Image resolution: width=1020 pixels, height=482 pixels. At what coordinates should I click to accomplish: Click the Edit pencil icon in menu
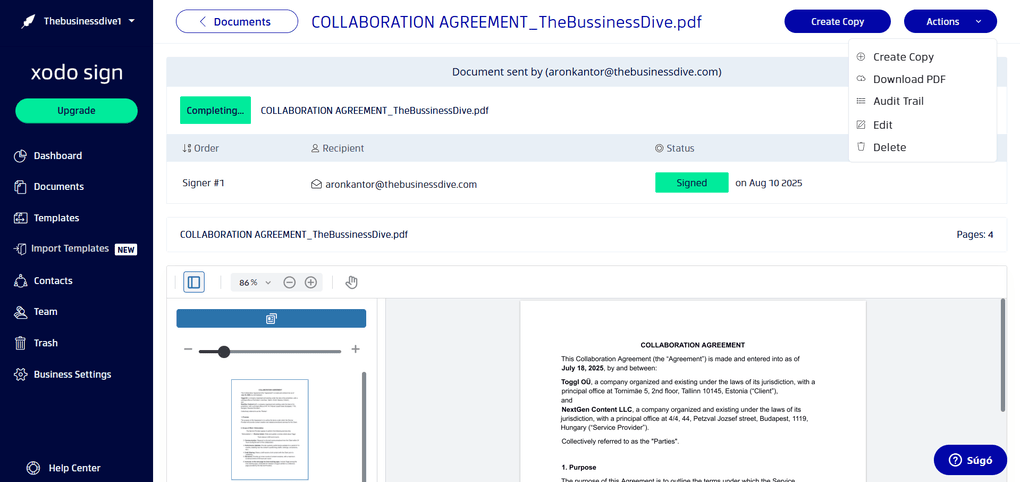pyautogui.click(x=861, y=124)
